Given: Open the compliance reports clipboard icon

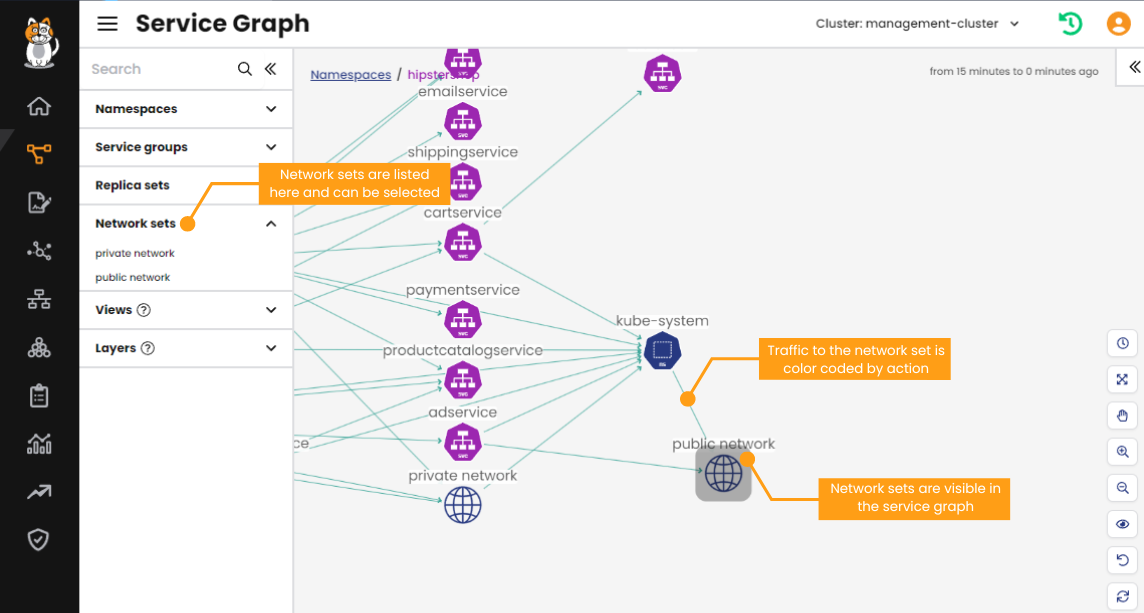Looking at the screenshot, I should click(x=38, y=395).
